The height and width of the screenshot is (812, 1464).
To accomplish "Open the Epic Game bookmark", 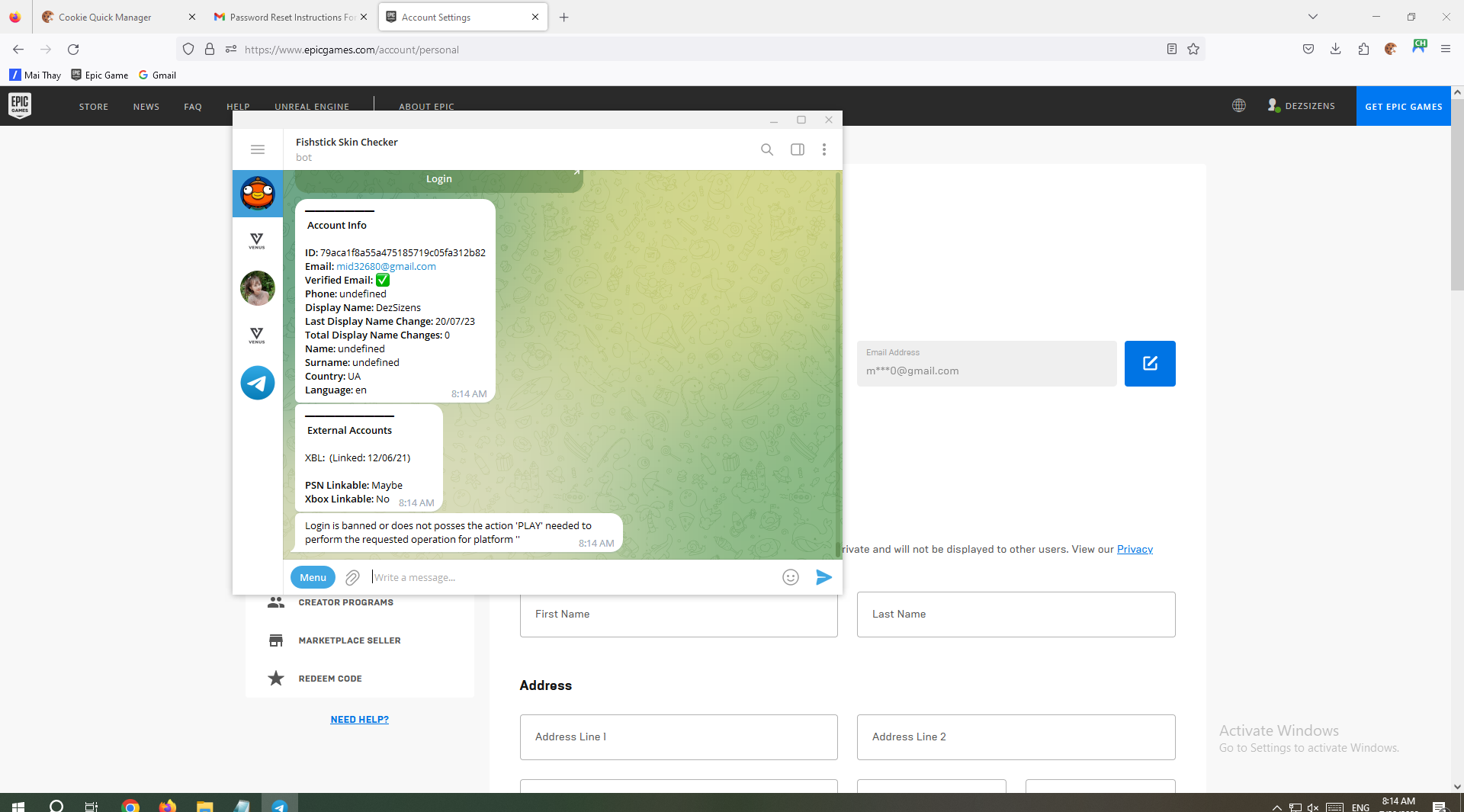I will [x=99, y=75].
